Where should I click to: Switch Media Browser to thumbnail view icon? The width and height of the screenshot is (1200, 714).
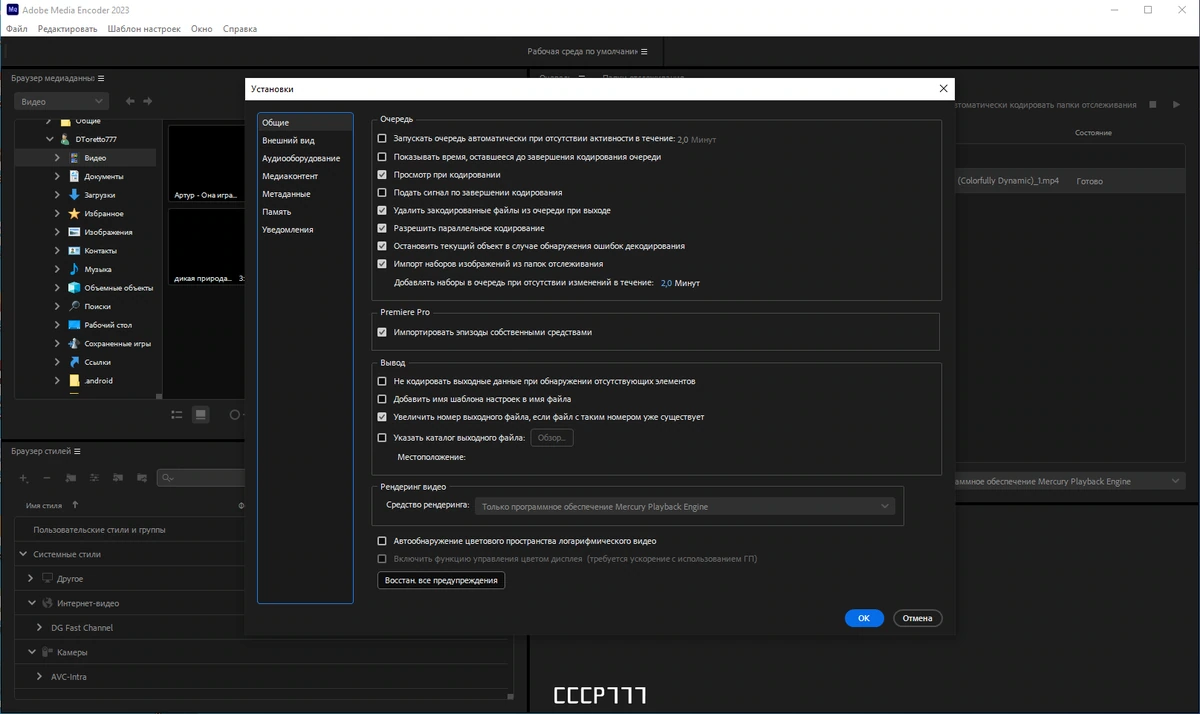[x=201, y=414]
